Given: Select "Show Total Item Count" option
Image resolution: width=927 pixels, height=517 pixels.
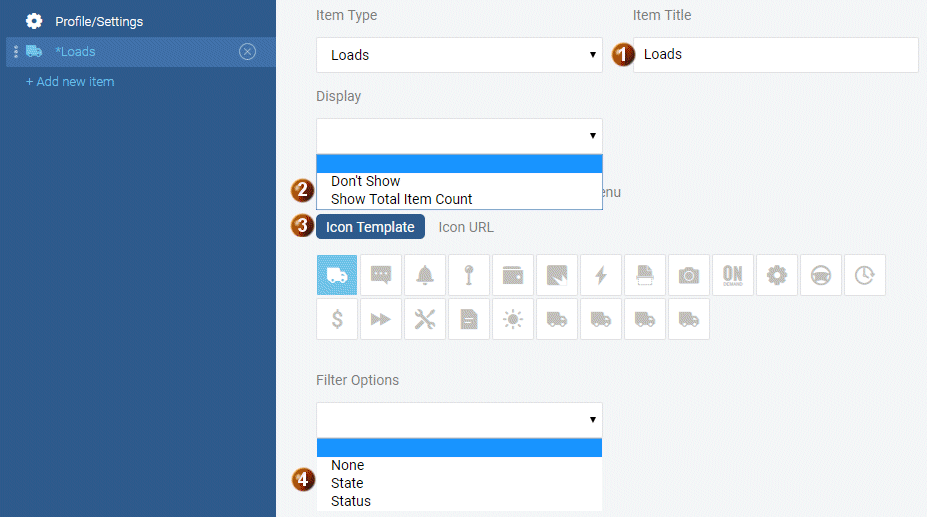Looking at the screenshot, I should pos(402,199).
